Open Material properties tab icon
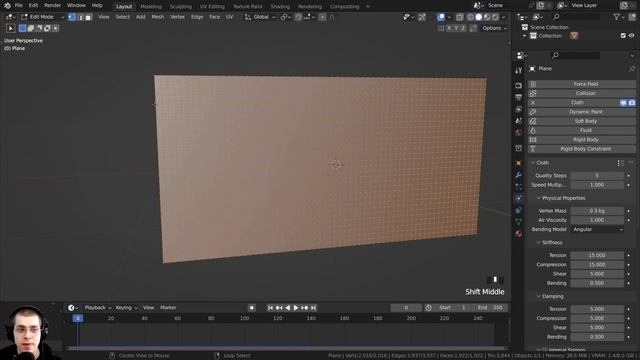This screenshot has height=360, width=640. pos(518,233)
